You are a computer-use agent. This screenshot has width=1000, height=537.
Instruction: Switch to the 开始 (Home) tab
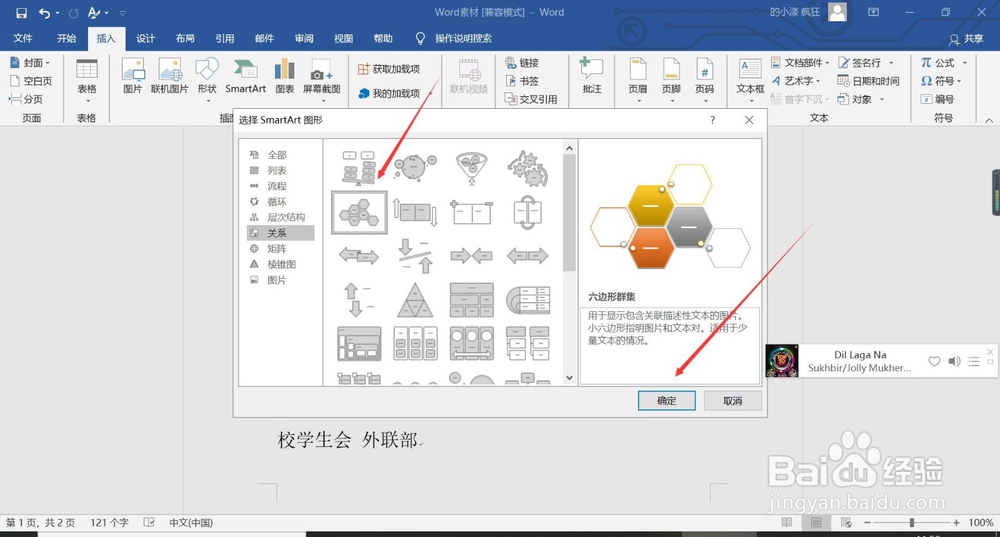(x=66, y=38)
